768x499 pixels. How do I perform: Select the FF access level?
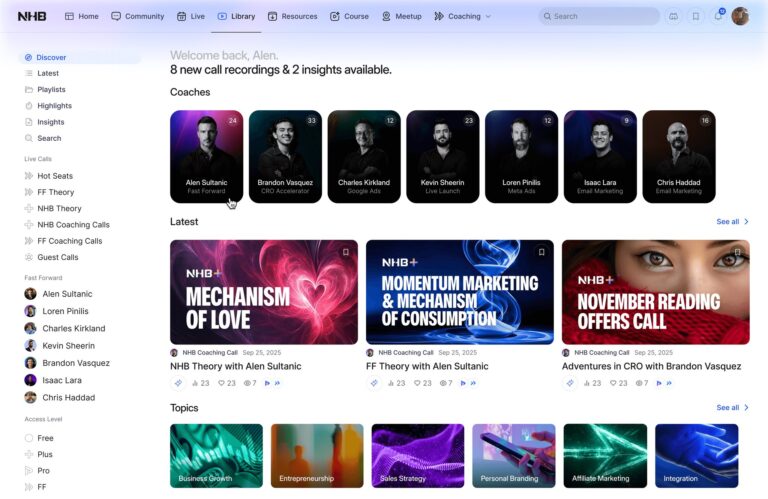(35, 487)
